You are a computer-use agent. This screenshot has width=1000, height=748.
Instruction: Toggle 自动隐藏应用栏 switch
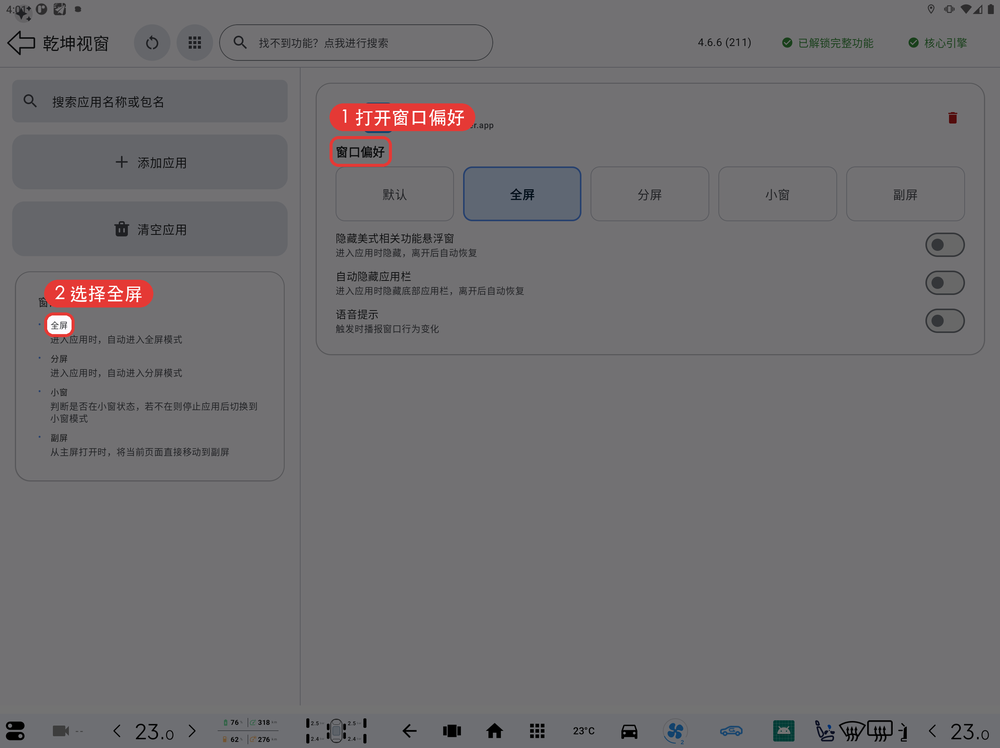pyautogui.click(x=945, y=282)
